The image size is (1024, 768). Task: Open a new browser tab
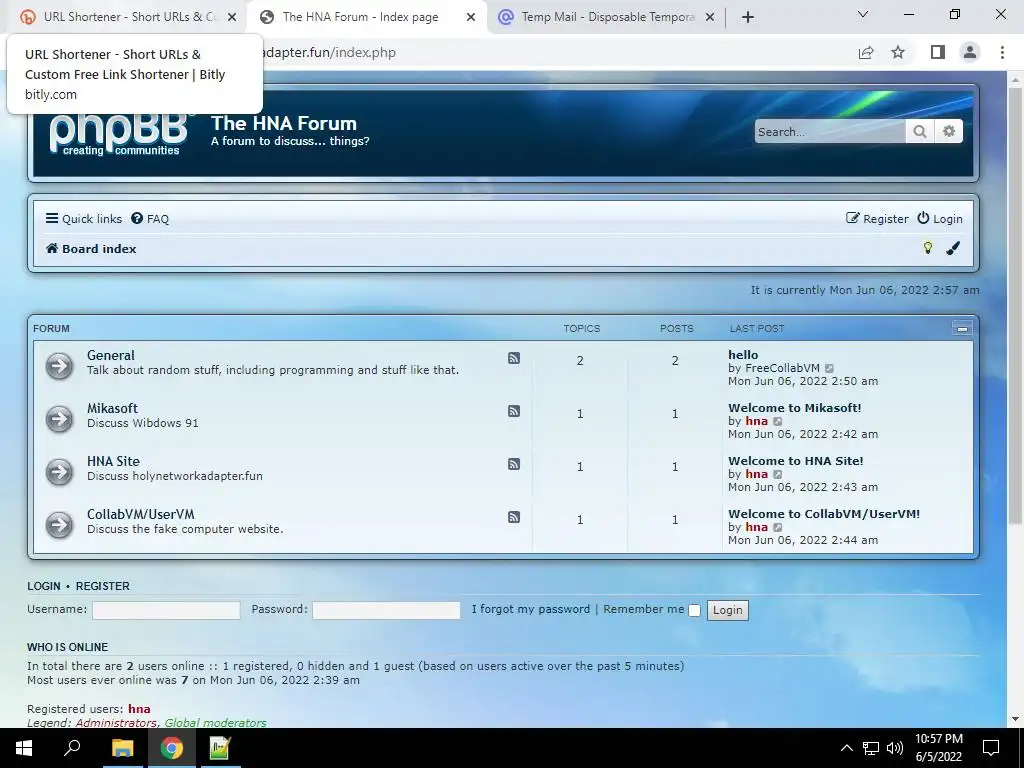748,17
